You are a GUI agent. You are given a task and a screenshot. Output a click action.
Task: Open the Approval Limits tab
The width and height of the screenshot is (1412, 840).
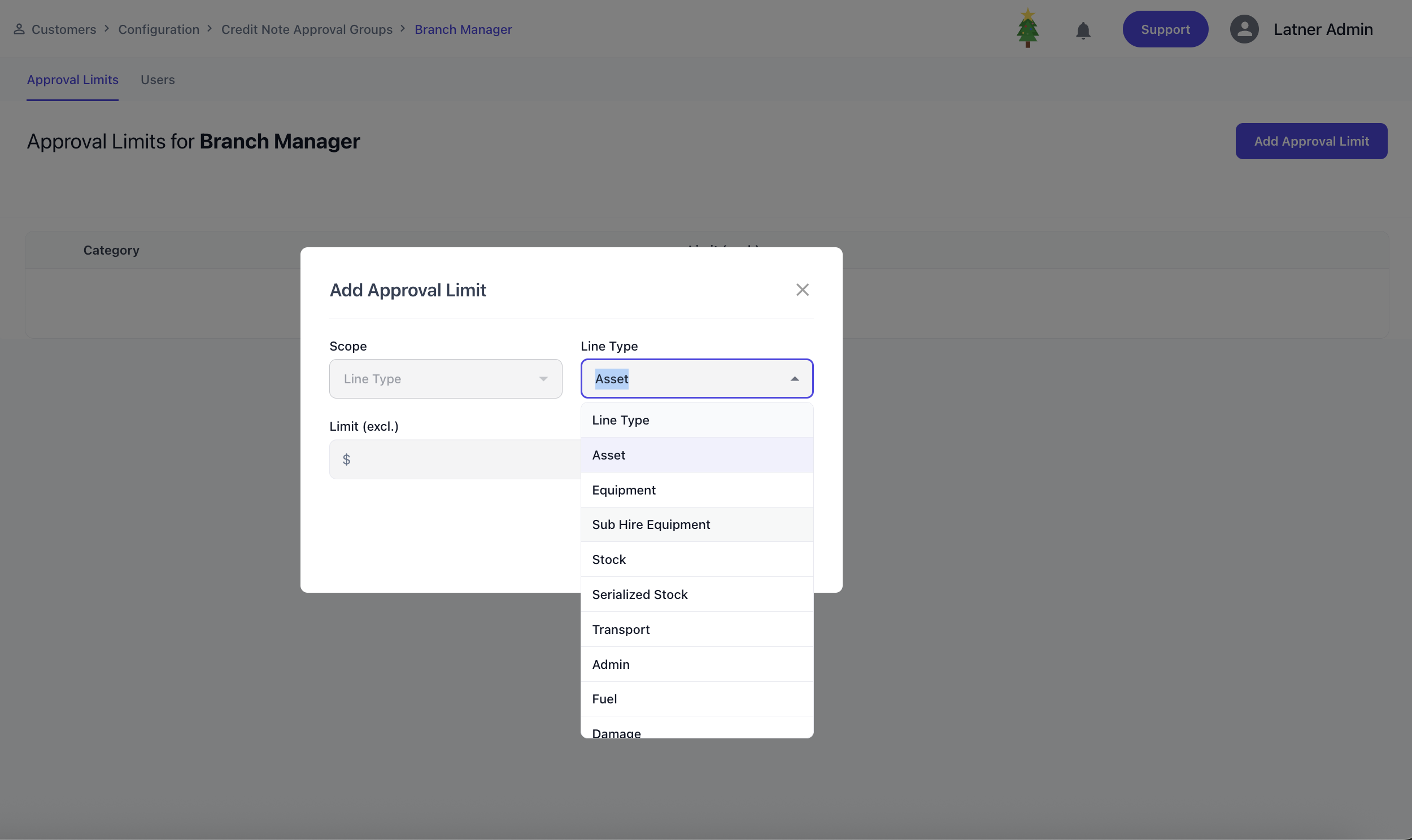coord(72,80)
